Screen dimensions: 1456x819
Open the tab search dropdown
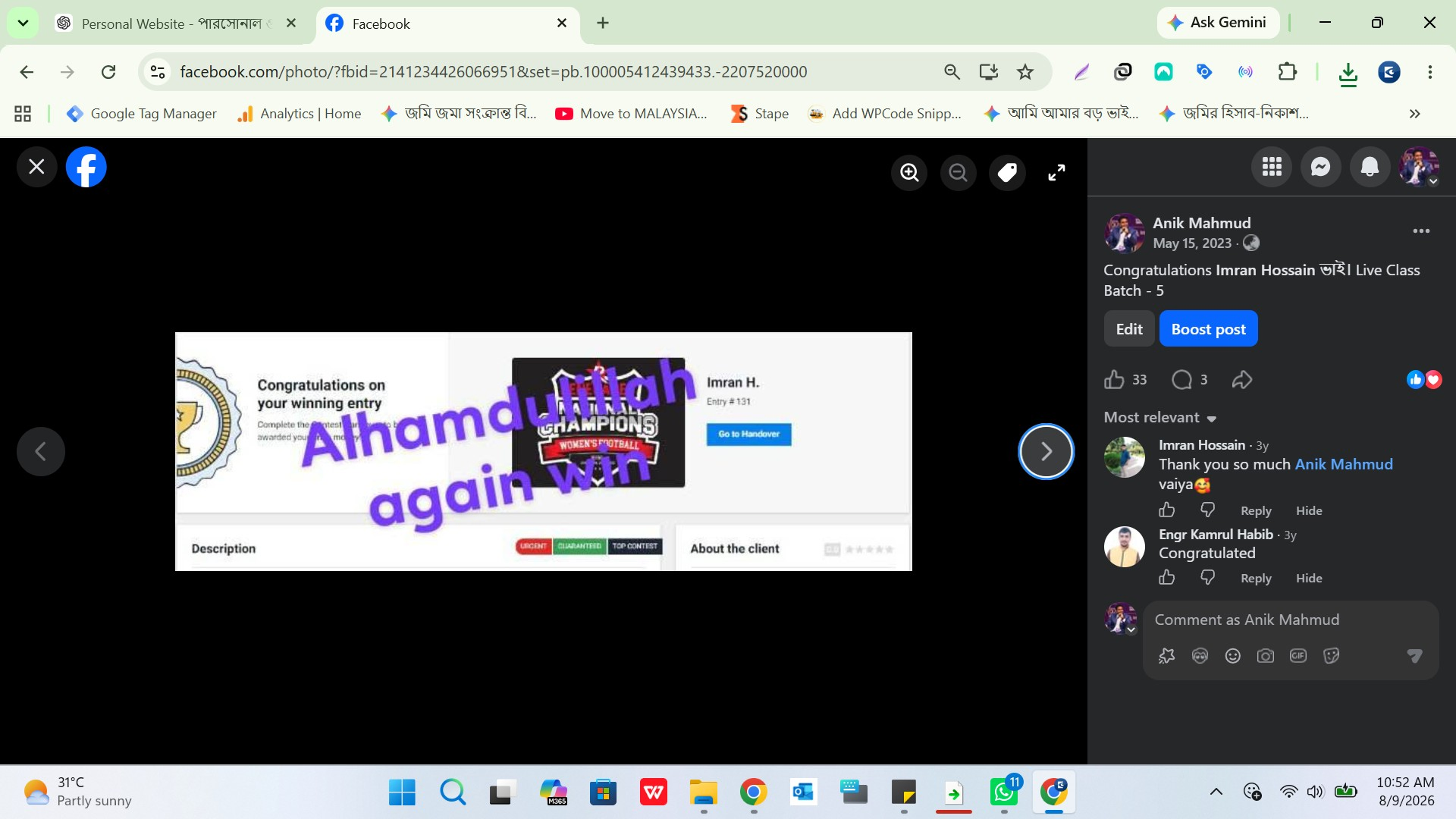(23, 24)
